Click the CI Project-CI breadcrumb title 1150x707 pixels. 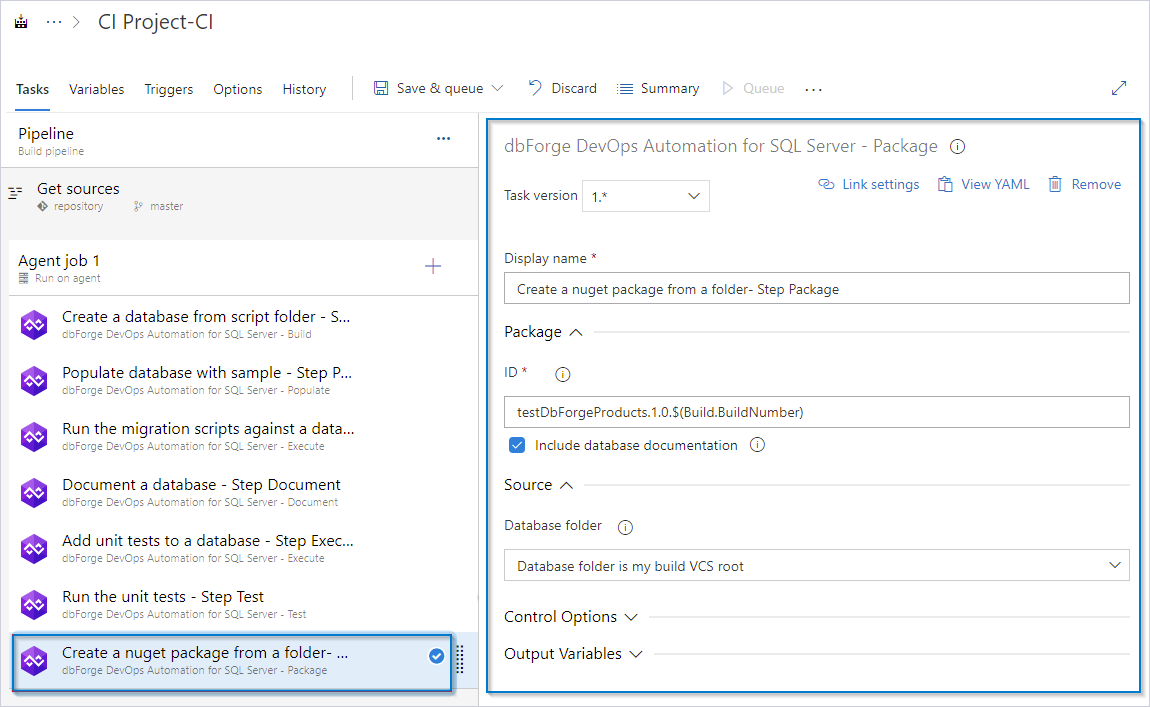coord(155,22)
